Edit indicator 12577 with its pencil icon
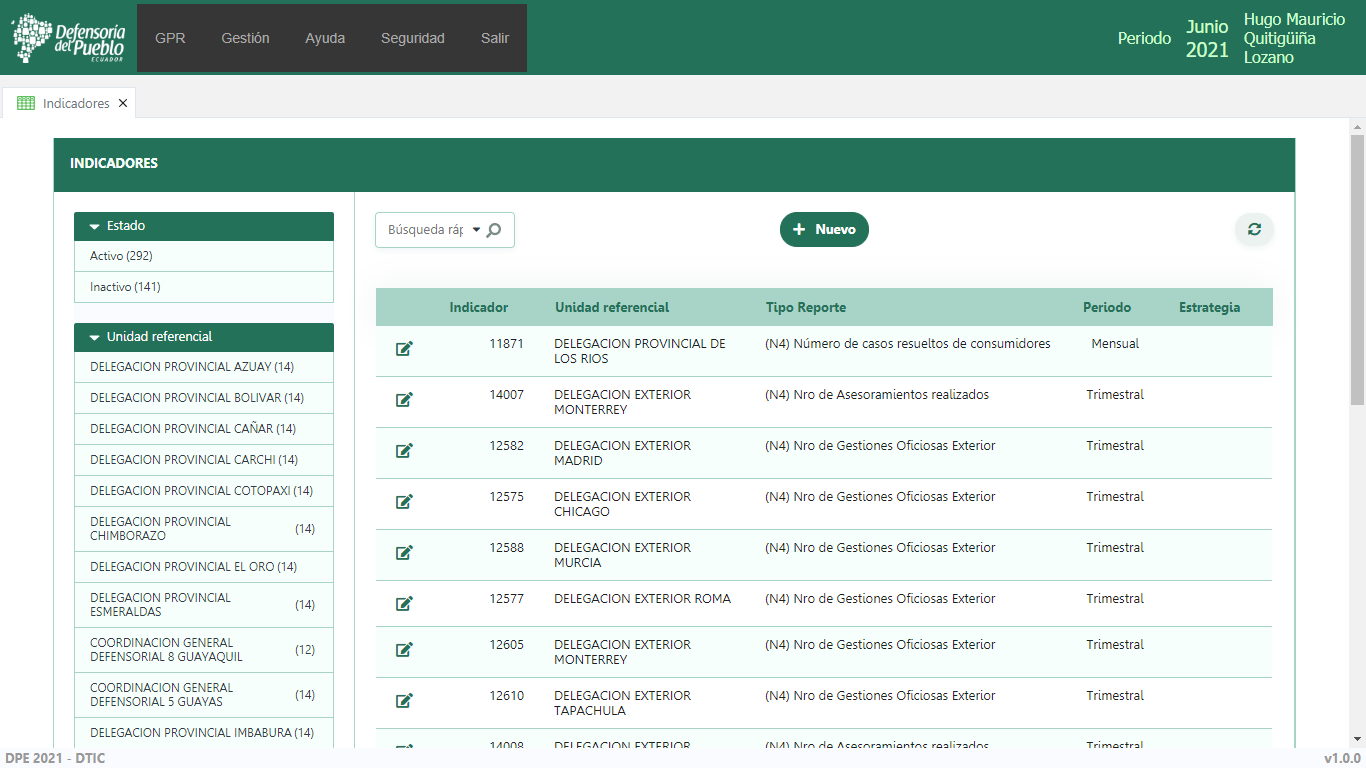Viewport: 1366px width, 768px height. coord(404,604)
